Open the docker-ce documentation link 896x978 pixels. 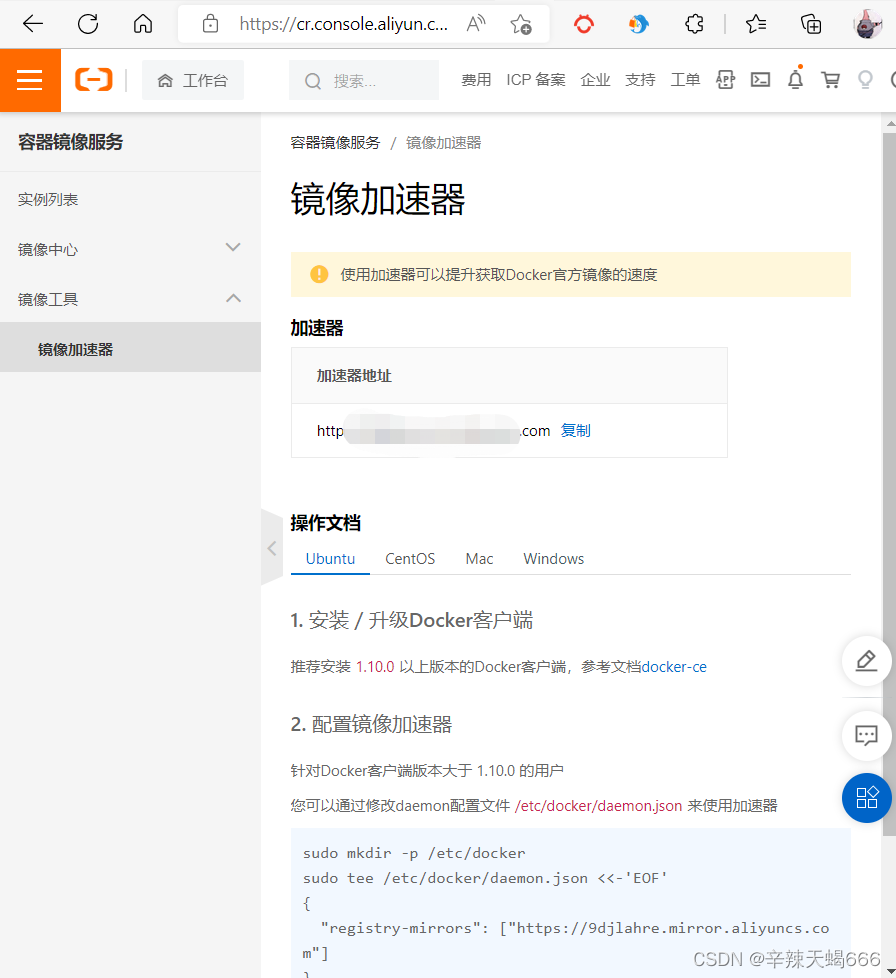tap(674, 667)
